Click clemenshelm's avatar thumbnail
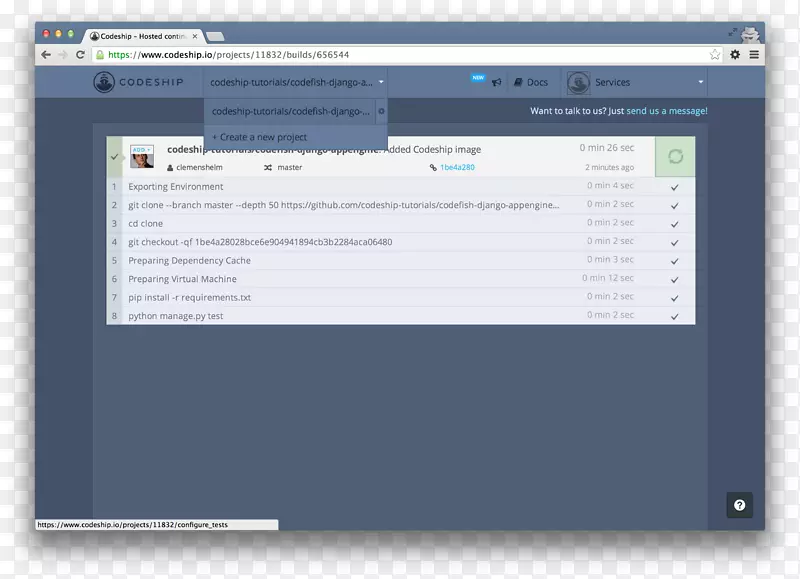 point(142,157)
